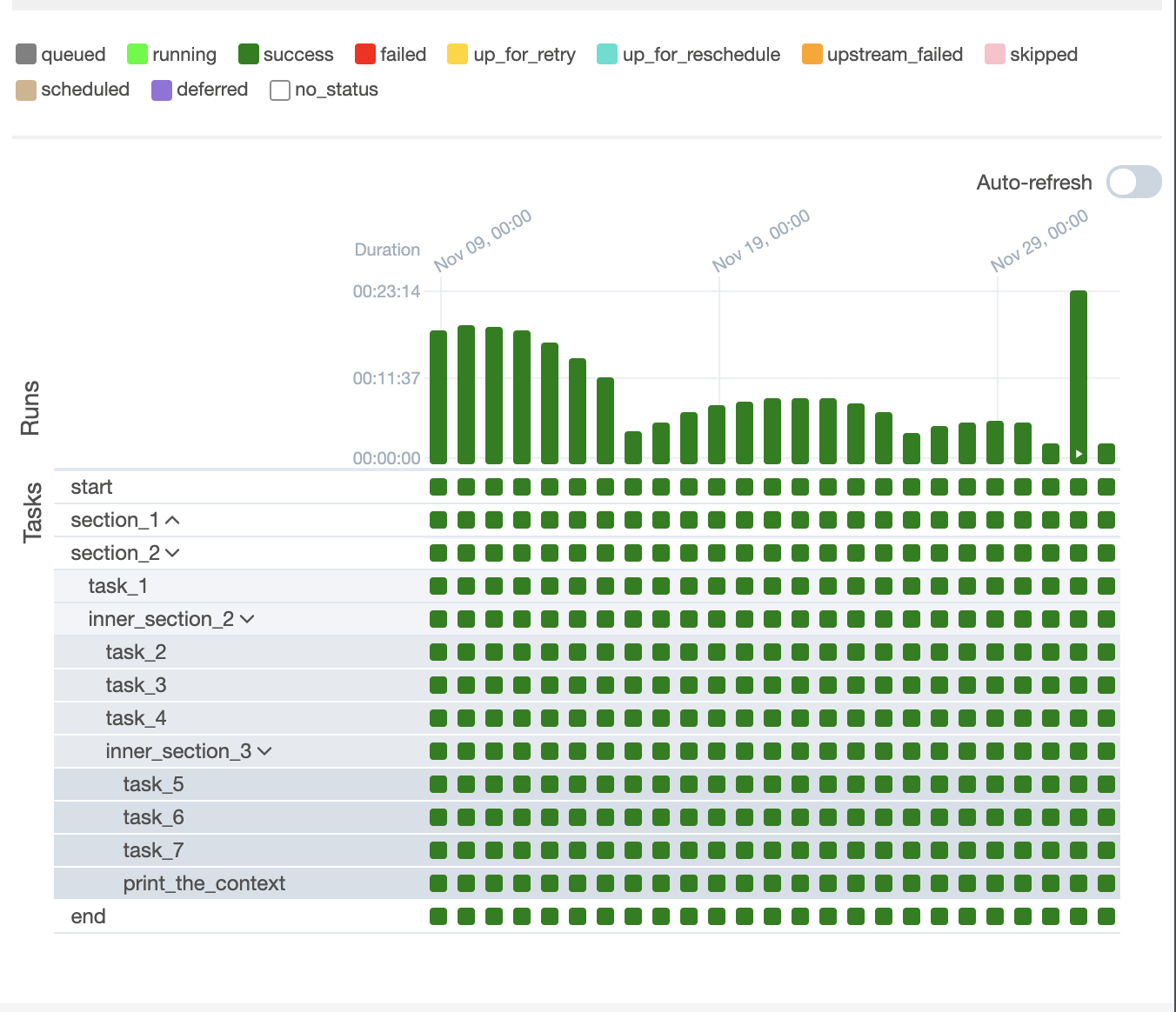
Task: Click the queued status legend icon
Action: point(25,54)
